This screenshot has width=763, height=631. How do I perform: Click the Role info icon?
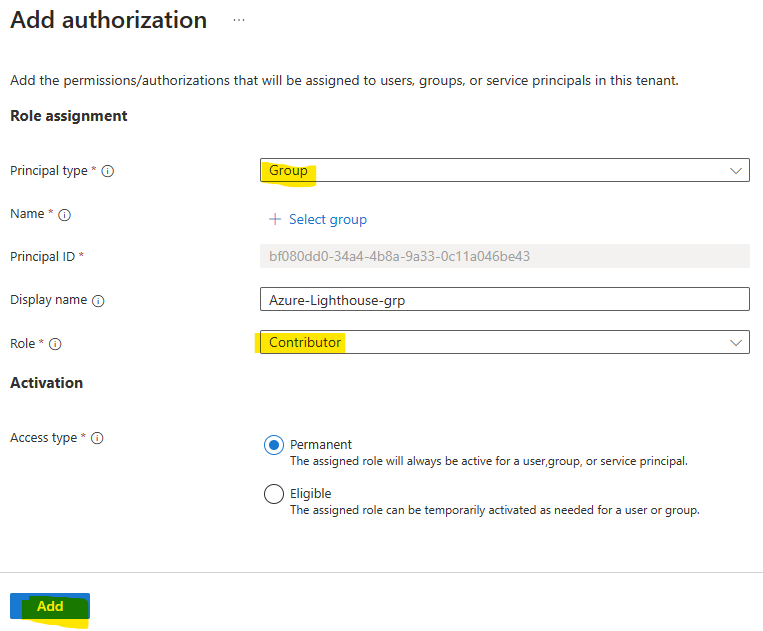tap(55, 344)
